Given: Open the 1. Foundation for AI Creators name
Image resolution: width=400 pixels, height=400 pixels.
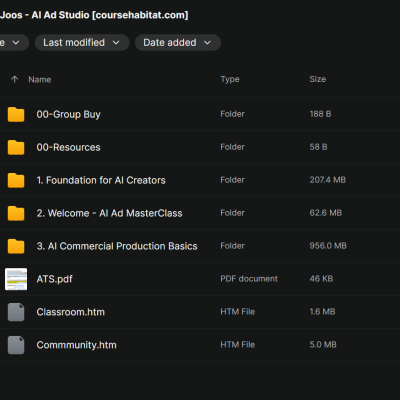Looking at the screenshot, I should (x=101, y=180).
